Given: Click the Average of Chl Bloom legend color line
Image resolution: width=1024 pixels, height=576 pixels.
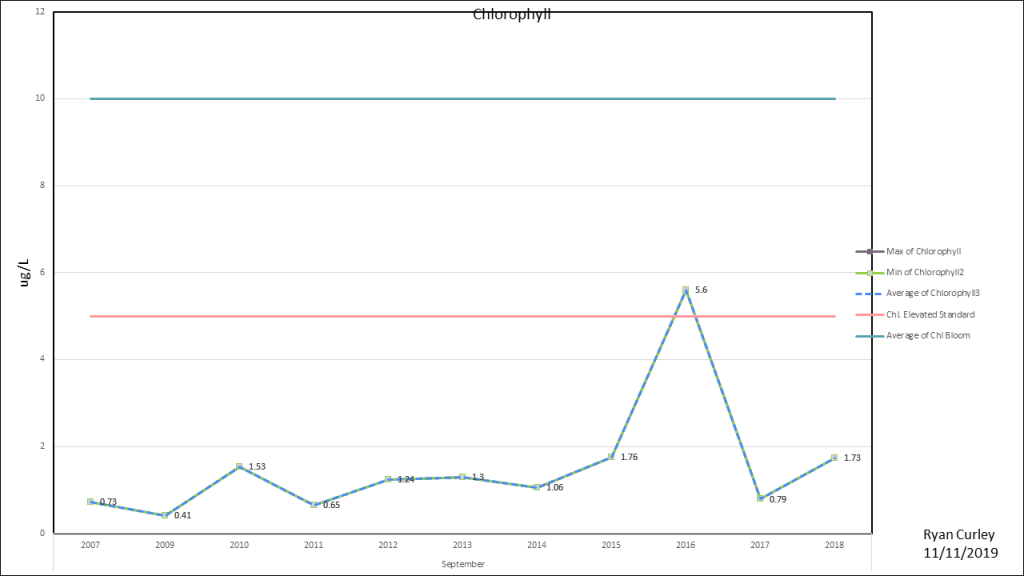Looking at the screenshot, I should tap(868, 335).
